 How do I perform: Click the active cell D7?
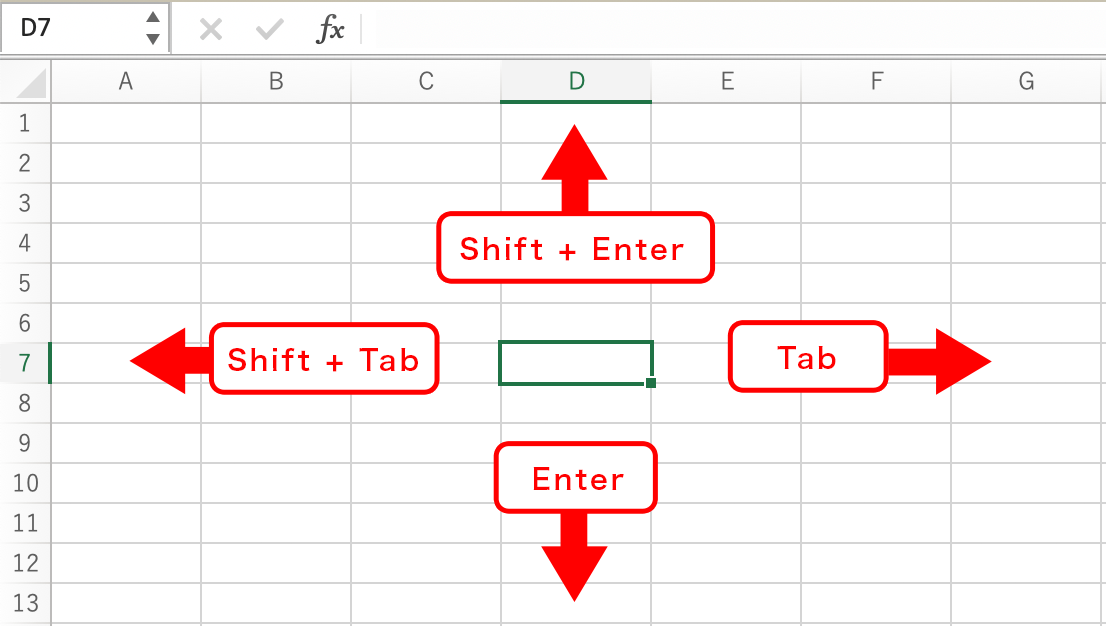(x=576, y=363)
